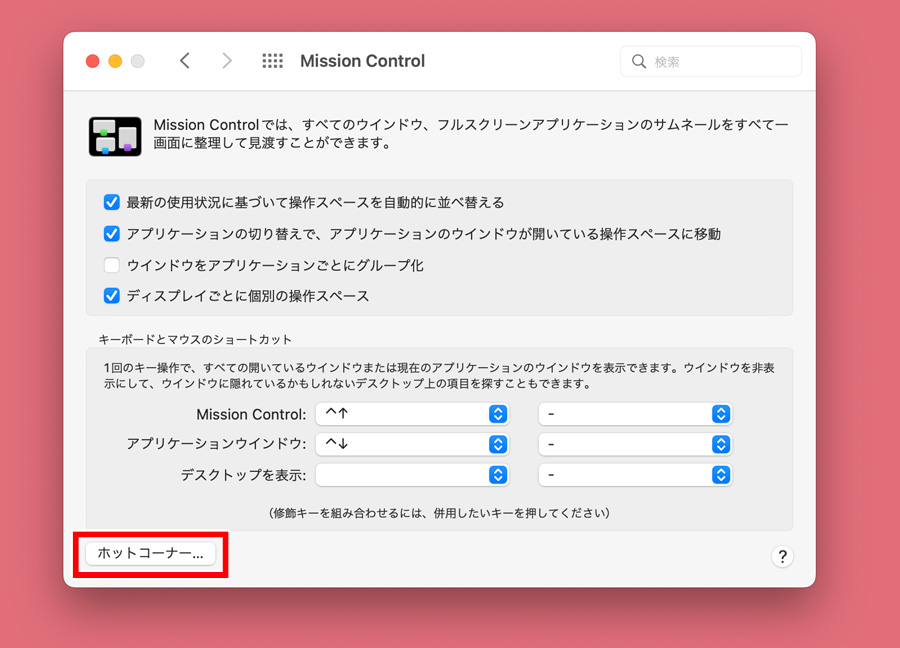This screenshot has height=648, width=900.
Task: Toggle アプリケーションの切り替えで checkbox
Action: coord(111,234)
